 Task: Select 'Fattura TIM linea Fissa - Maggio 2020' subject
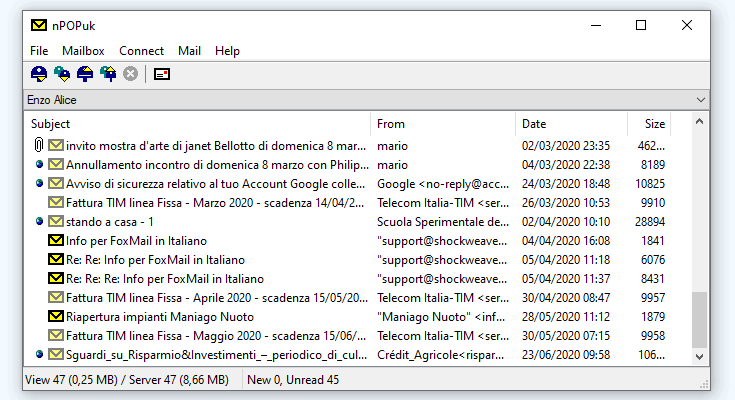216,336
